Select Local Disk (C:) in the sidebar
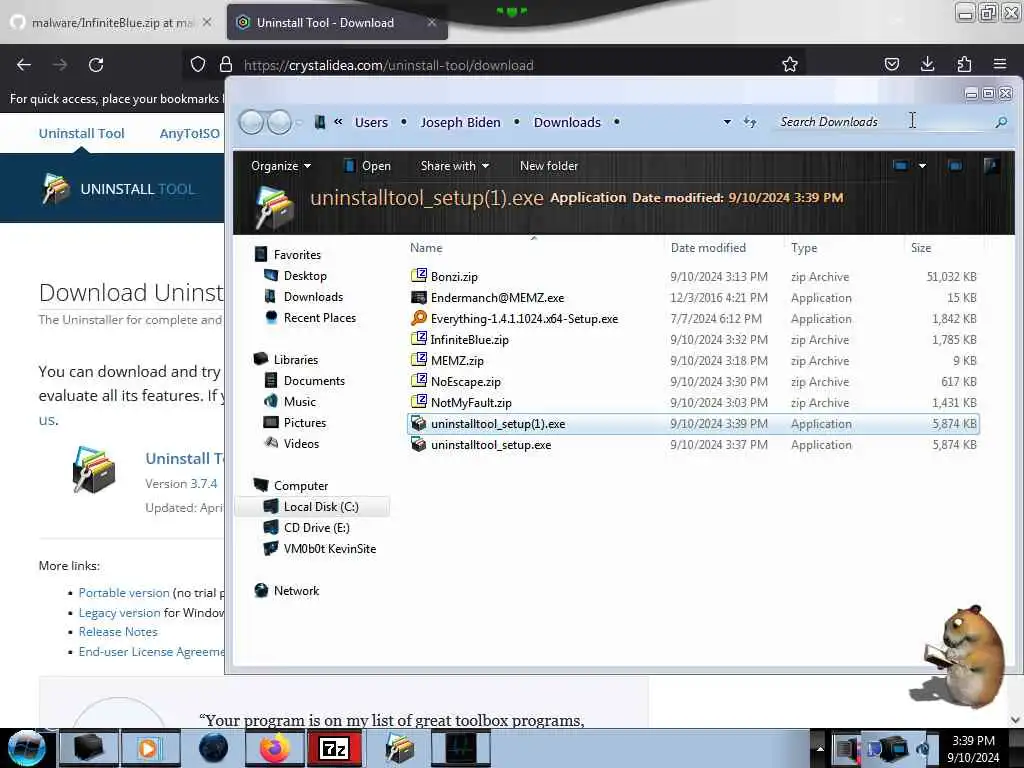The height and width of the screenshot is (768, 1024). pyautogui.click(x=321, y=507)
